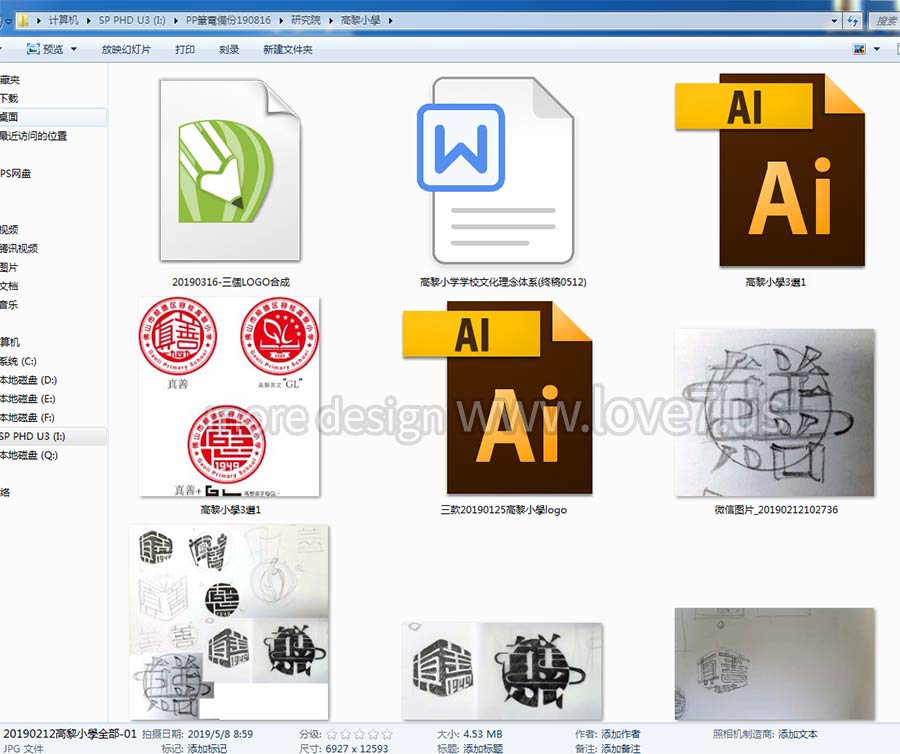The image size is (900, 754).
Task: Click 打印 print in the toolbar
Action: pos(185,50)
